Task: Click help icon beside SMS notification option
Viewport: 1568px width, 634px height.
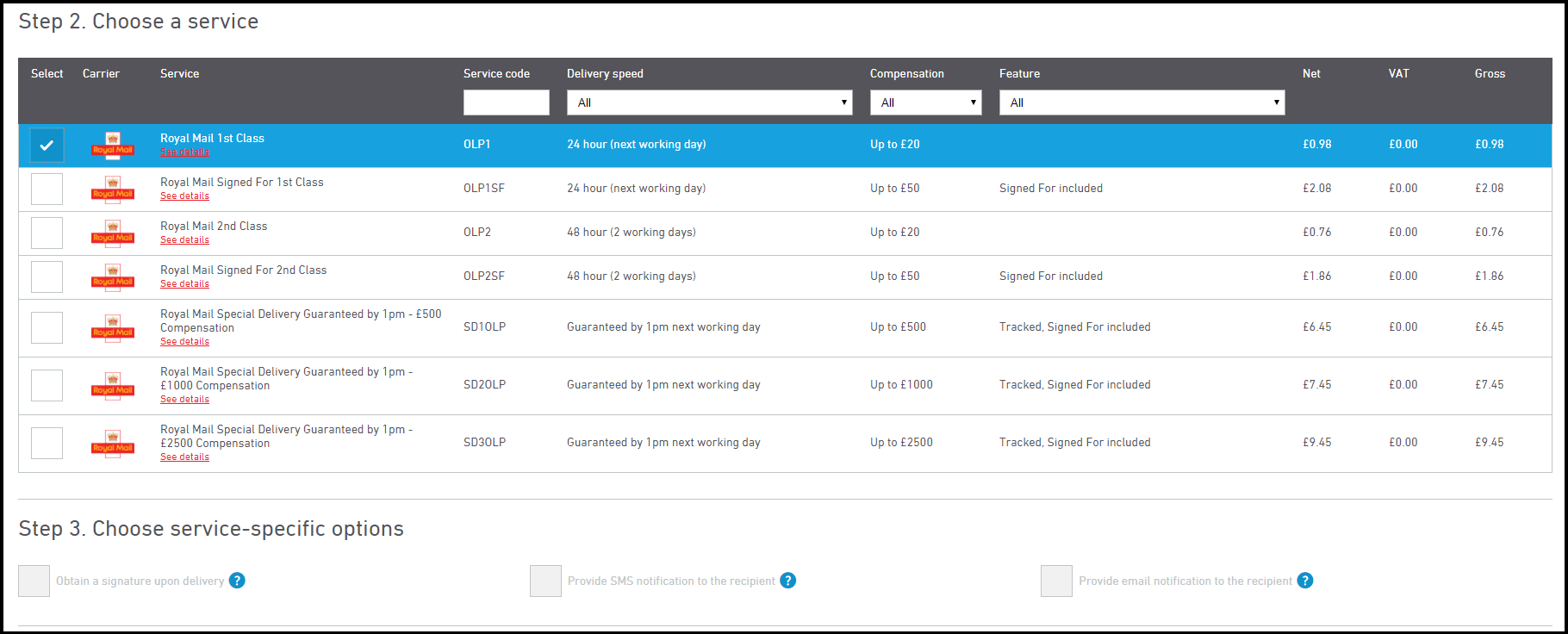Action: 787,581
